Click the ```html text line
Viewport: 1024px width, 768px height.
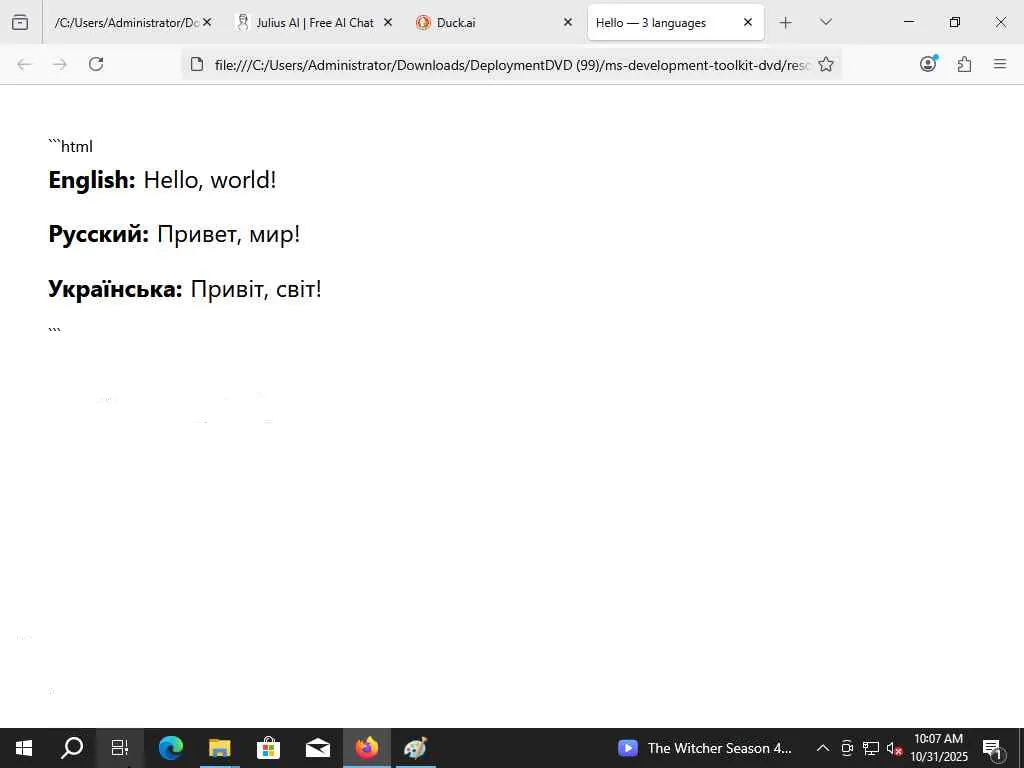coord(71,146)
